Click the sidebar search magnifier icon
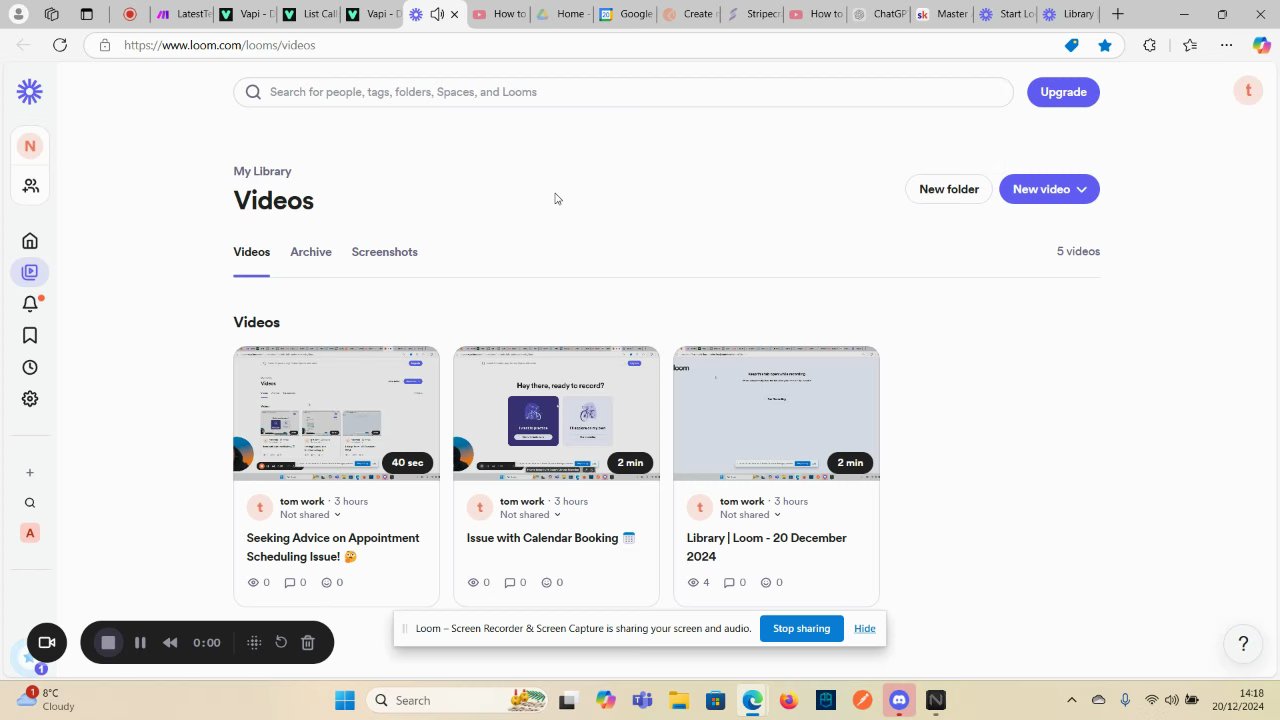 (x=30, y=503)
